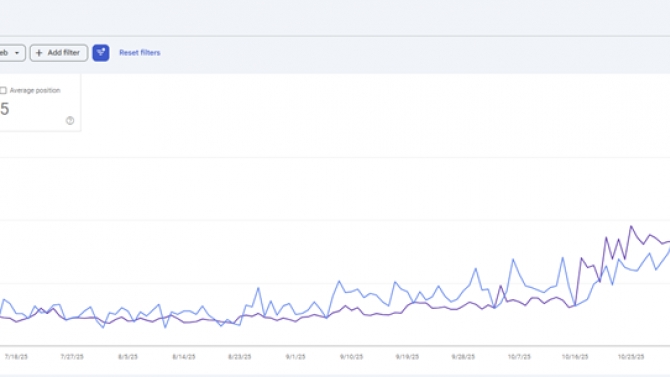Viewport: 670px width, 377px height.
Task: Click the 9/19/25 date label
Action: pyautogui.click(x=407, y=356)
